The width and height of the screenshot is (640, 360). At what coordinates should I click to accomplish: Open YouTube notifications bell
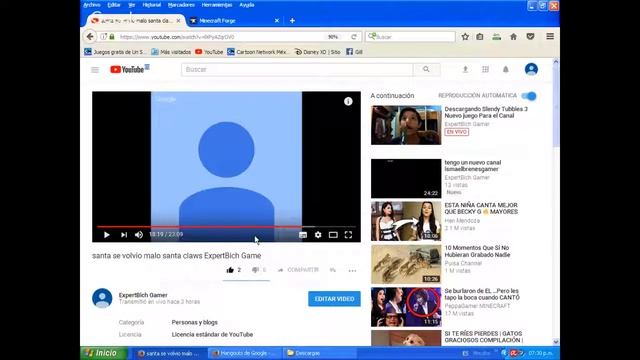click(506, 69)
